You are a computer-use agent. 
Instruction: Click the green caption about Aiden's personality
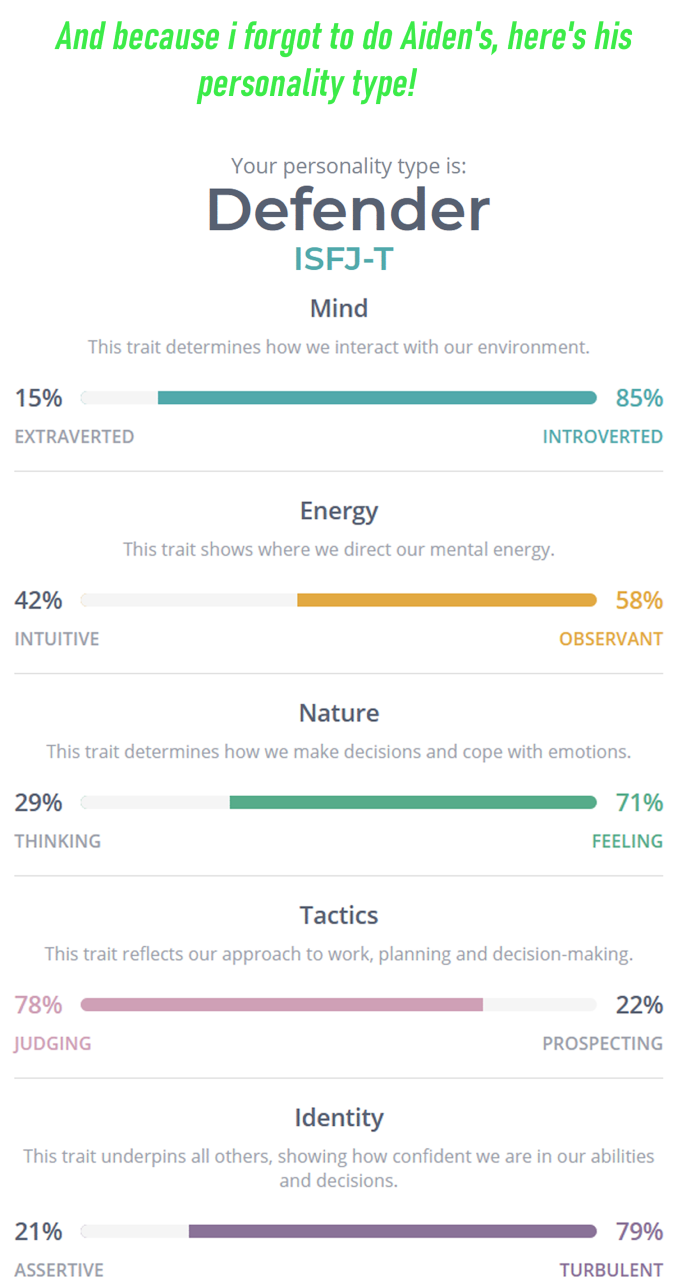point(343,60)
